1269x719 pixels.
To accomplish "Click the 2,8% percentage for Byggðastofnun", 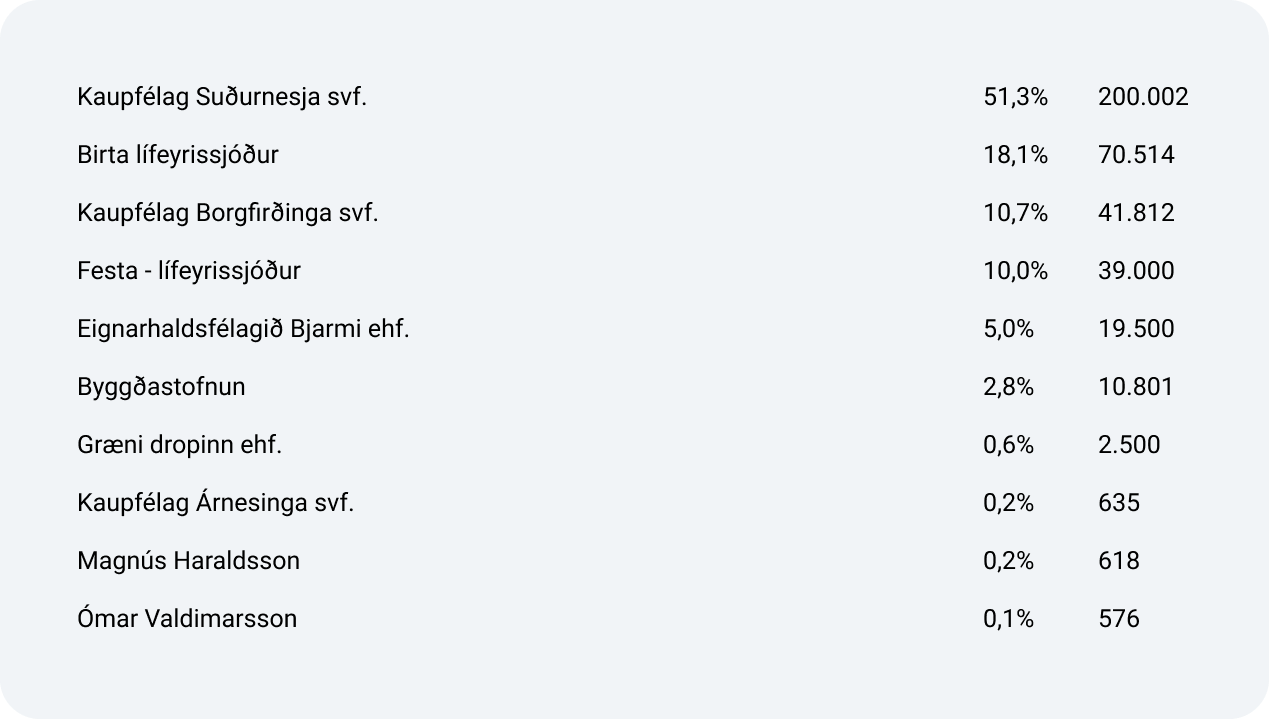I will coord(1009,387).
